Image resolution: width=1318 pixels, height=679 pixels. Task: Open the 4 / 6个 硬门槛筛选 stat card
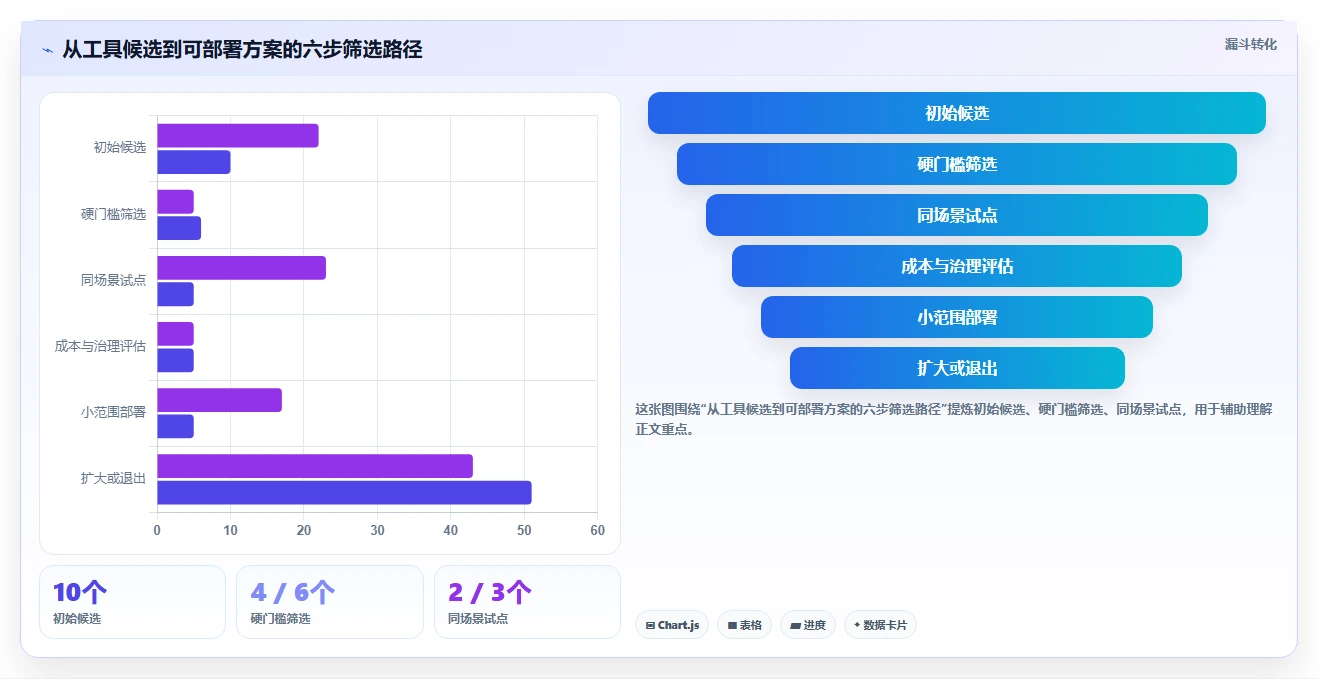pyautogui.click(x=330, y=602)
